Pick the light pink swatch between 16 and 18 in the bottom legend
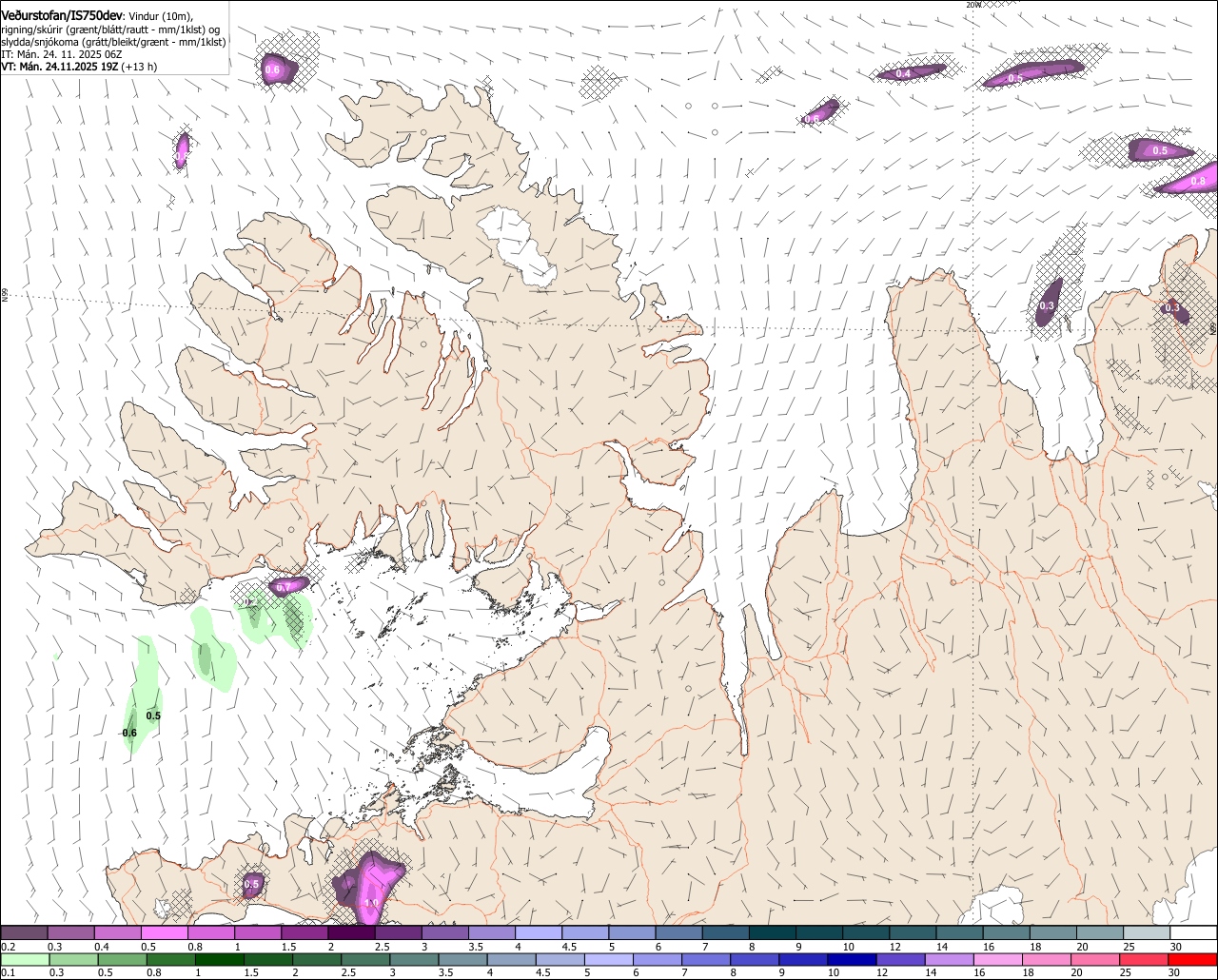 tap(998, 960)
